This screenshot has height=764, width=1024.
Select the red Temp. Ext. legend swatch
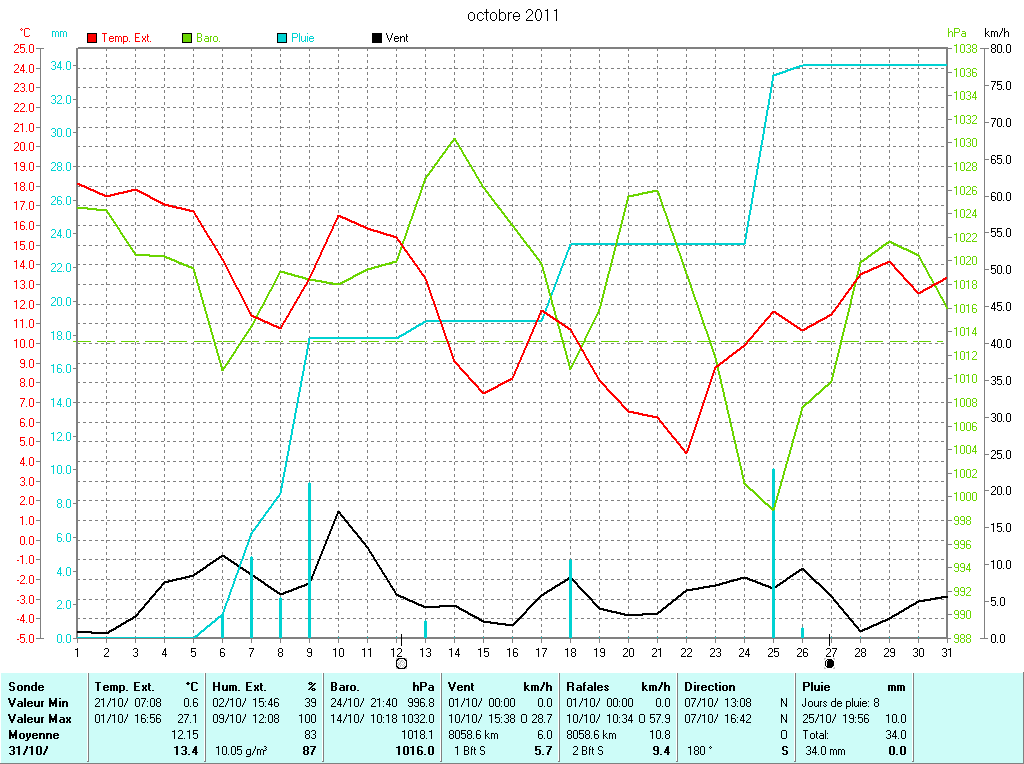pyautogui.click(x=92, y=38)
